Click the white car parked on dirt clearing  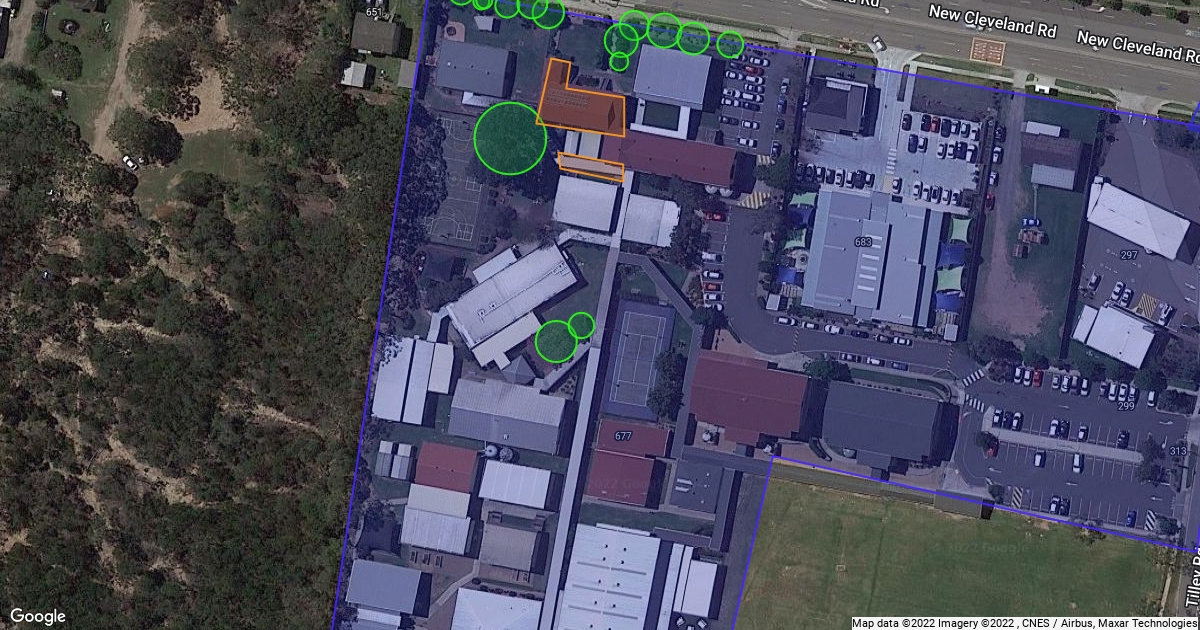130,162
